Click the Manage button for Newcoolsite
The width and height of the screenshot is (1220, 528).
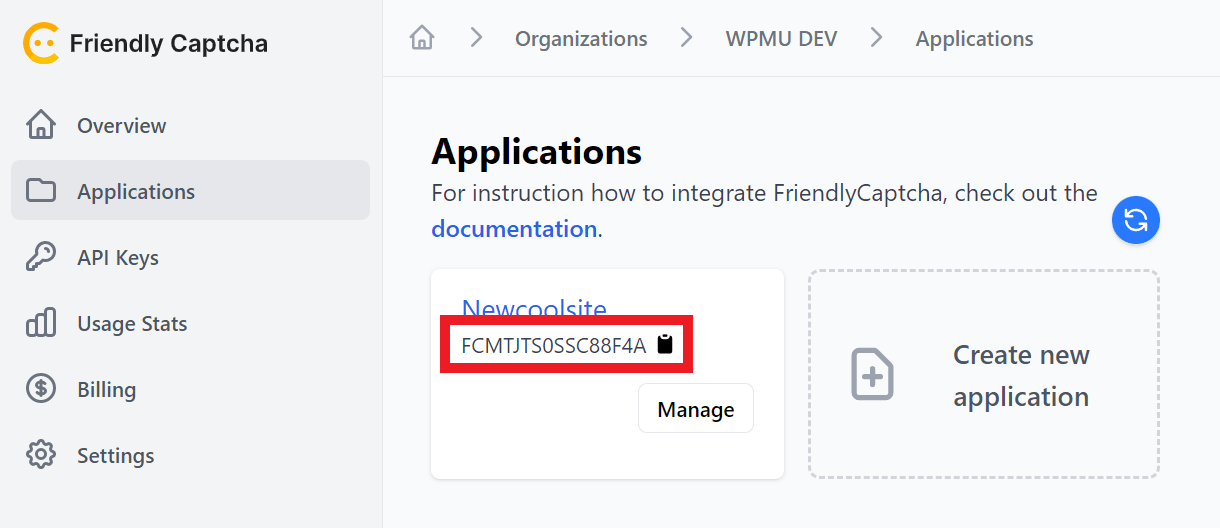[x=696, y=409]
